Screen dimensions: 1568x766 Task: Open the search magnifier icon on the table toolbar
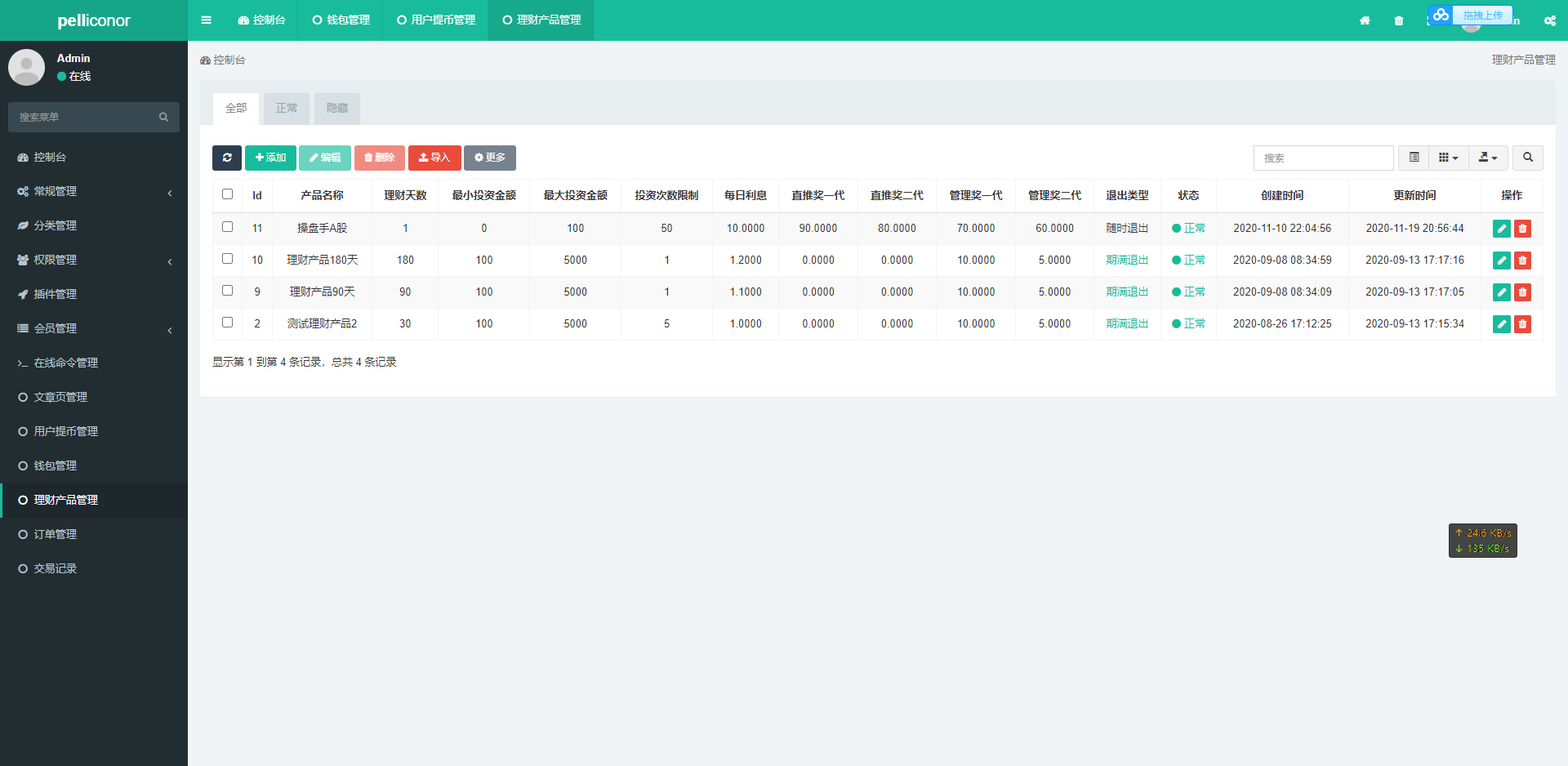[1527, 158]
